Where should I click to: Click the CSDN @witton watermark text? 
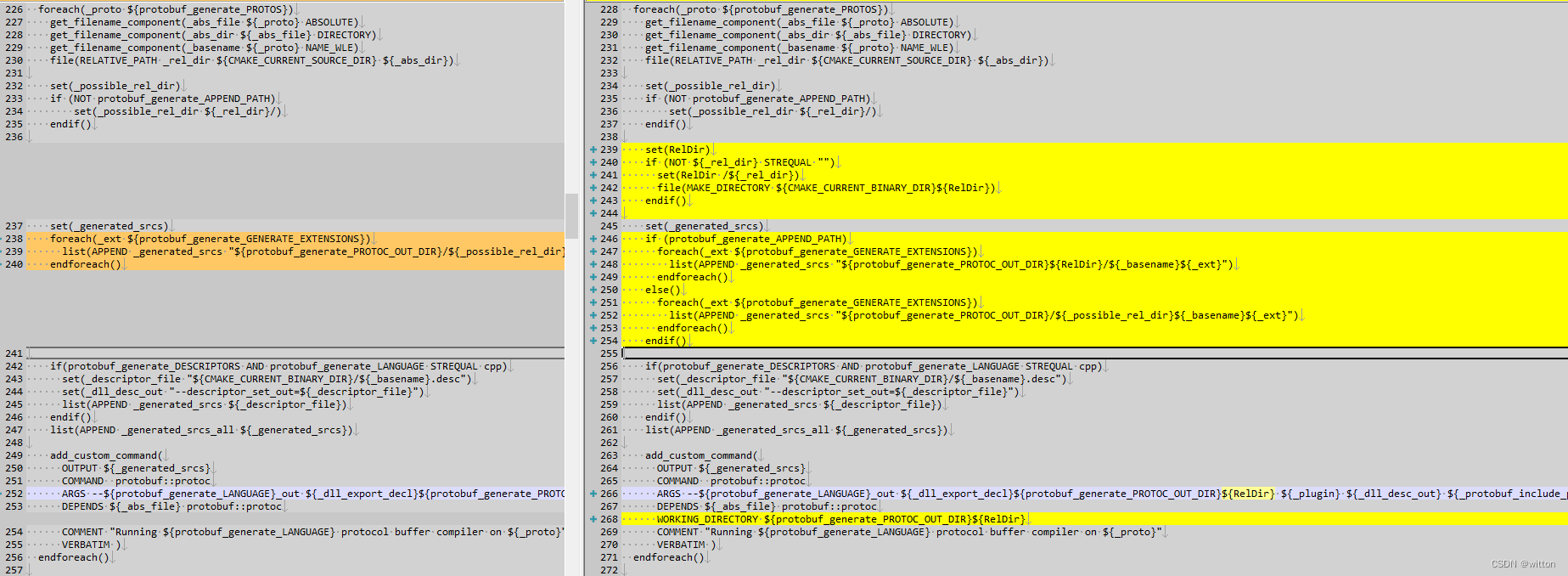[x=1523, y=564]
